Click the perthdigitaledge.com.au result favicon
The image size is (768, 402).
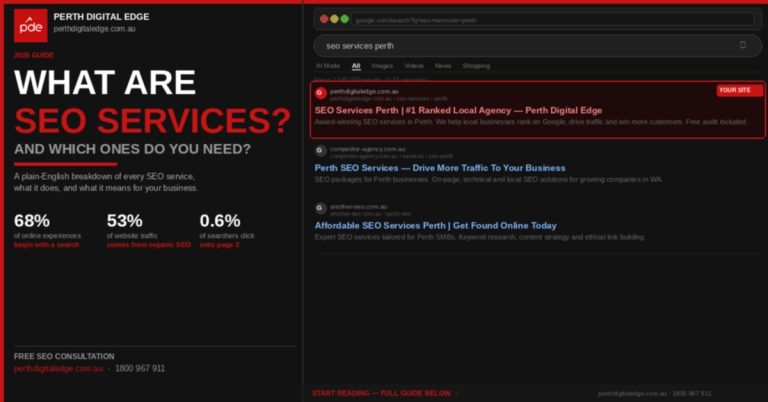(x=320, y=93)
